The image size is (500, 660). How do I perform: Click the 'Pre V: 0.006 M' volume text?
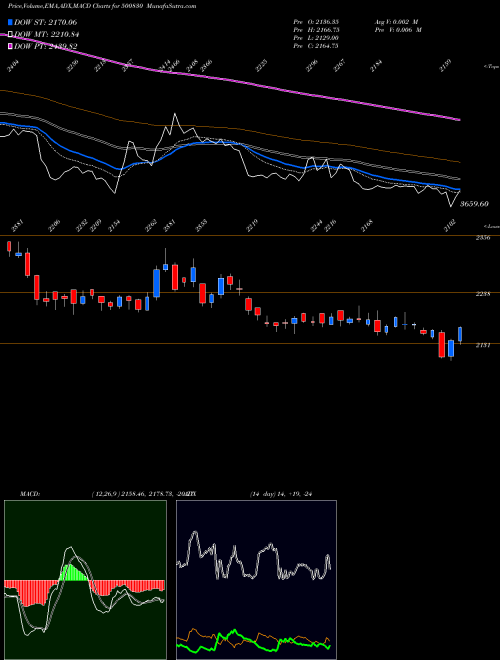pos(398,30)
